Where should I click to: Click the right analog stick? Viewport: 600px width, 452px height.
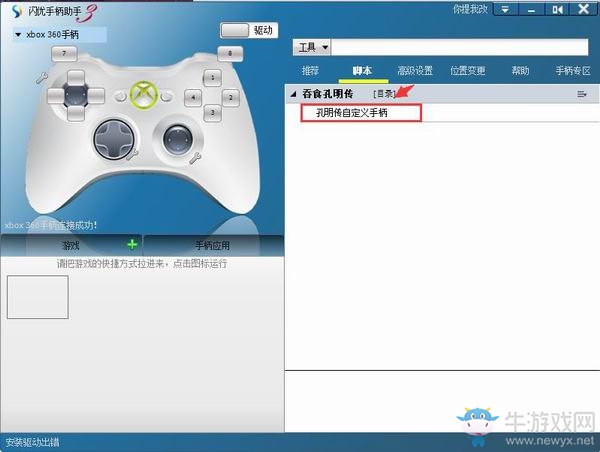[178, 140]
